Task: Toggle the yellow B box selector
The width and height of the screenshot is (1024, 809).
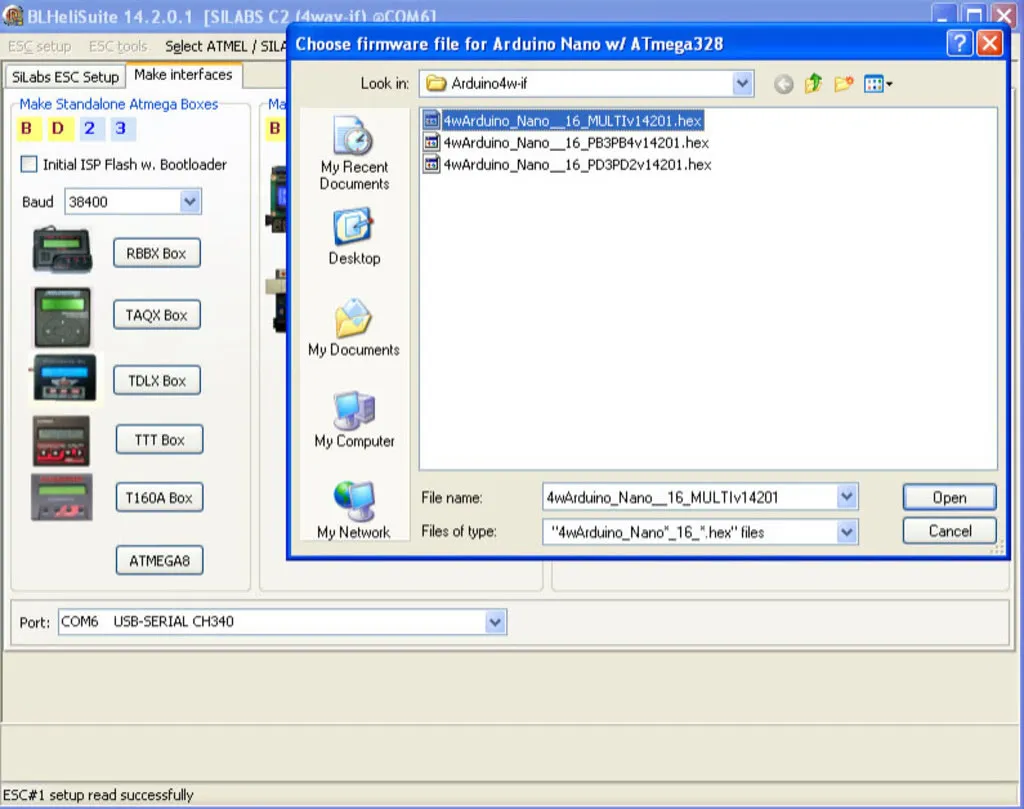Action: [x=27, y=129]
